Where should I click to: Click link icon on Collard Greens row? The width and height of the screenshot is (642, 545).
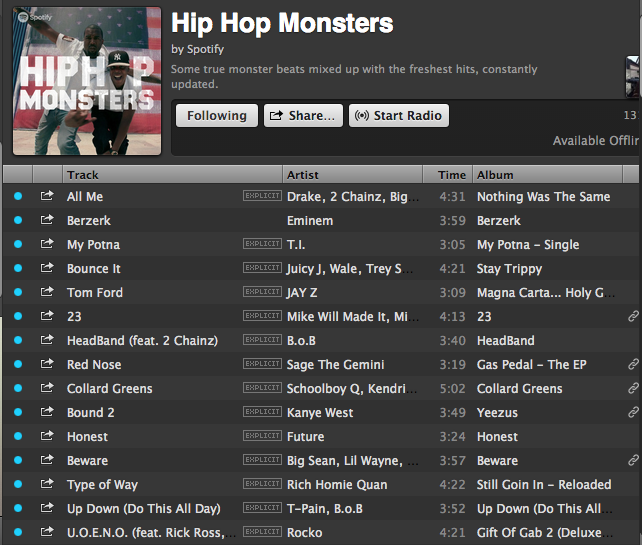coord(633,388)
